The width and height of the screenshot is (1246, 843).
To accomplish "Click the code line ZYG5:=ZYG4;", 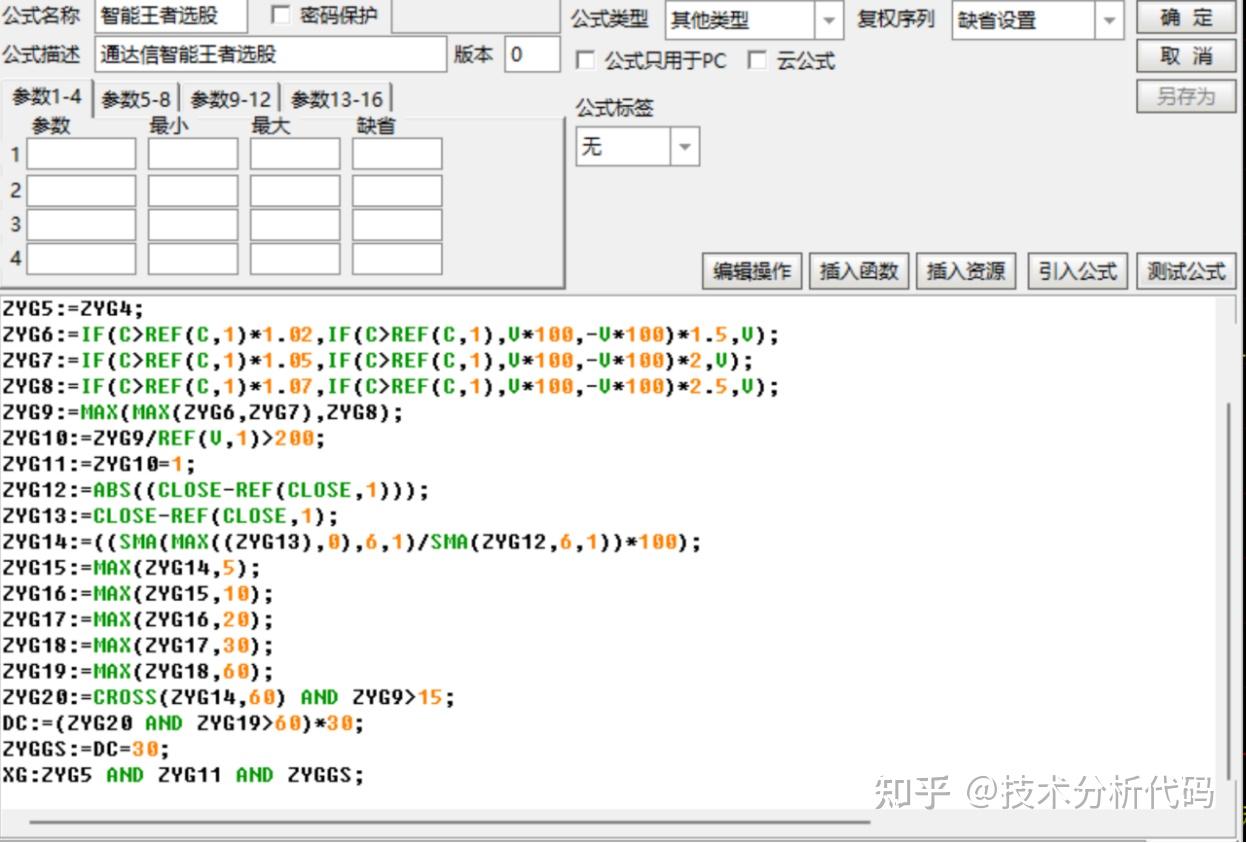I will click(73, 308).
